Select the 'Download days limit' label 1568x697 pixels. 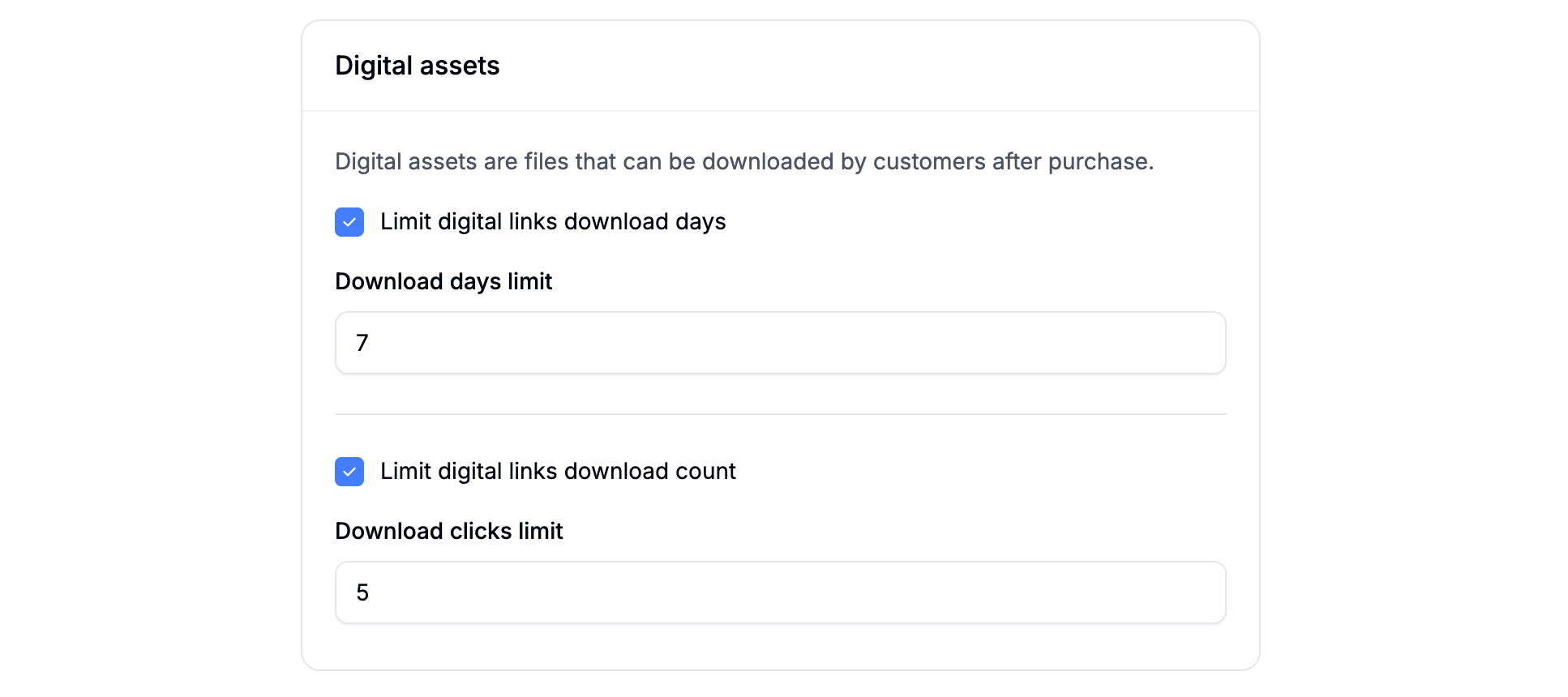coord(443,281)
